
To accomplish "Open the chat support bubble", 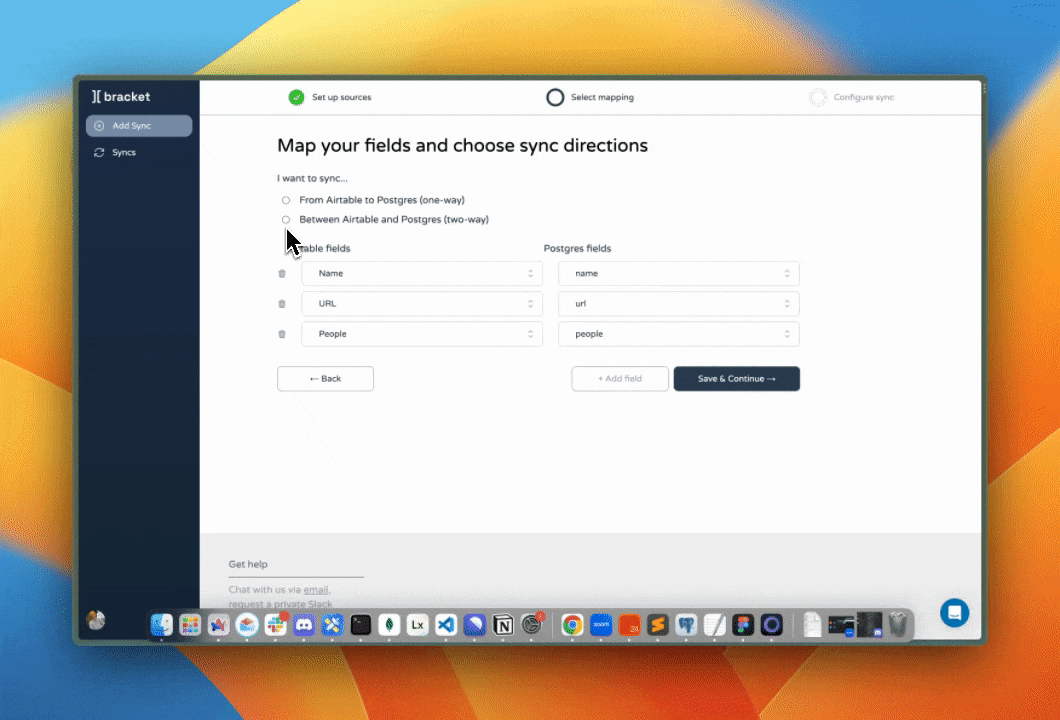I will pyautogui.click(x=954, y=613).
